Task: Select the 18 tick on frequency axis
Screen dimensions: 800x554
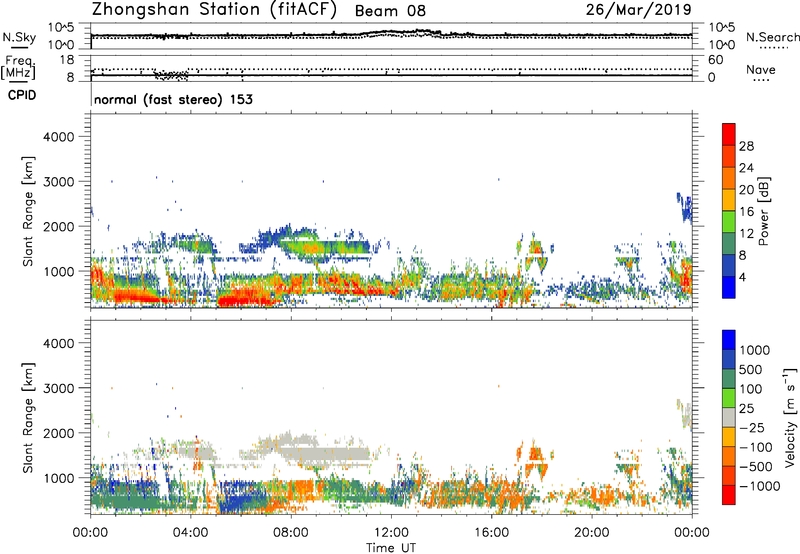Action: tap(67, 60)
